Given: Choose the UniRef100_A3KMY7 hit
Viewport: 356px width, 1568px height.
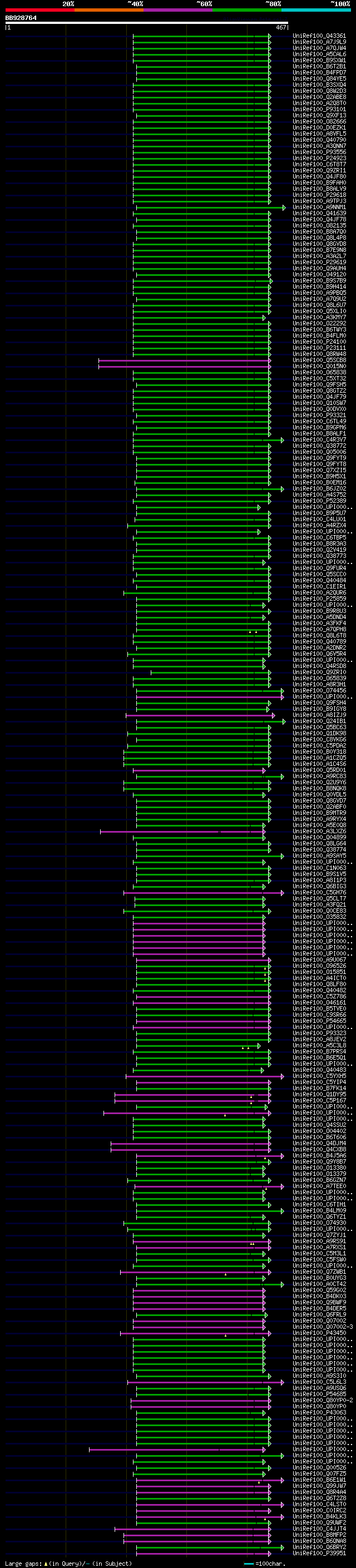Looking at the screenshot, I should 319,318.
